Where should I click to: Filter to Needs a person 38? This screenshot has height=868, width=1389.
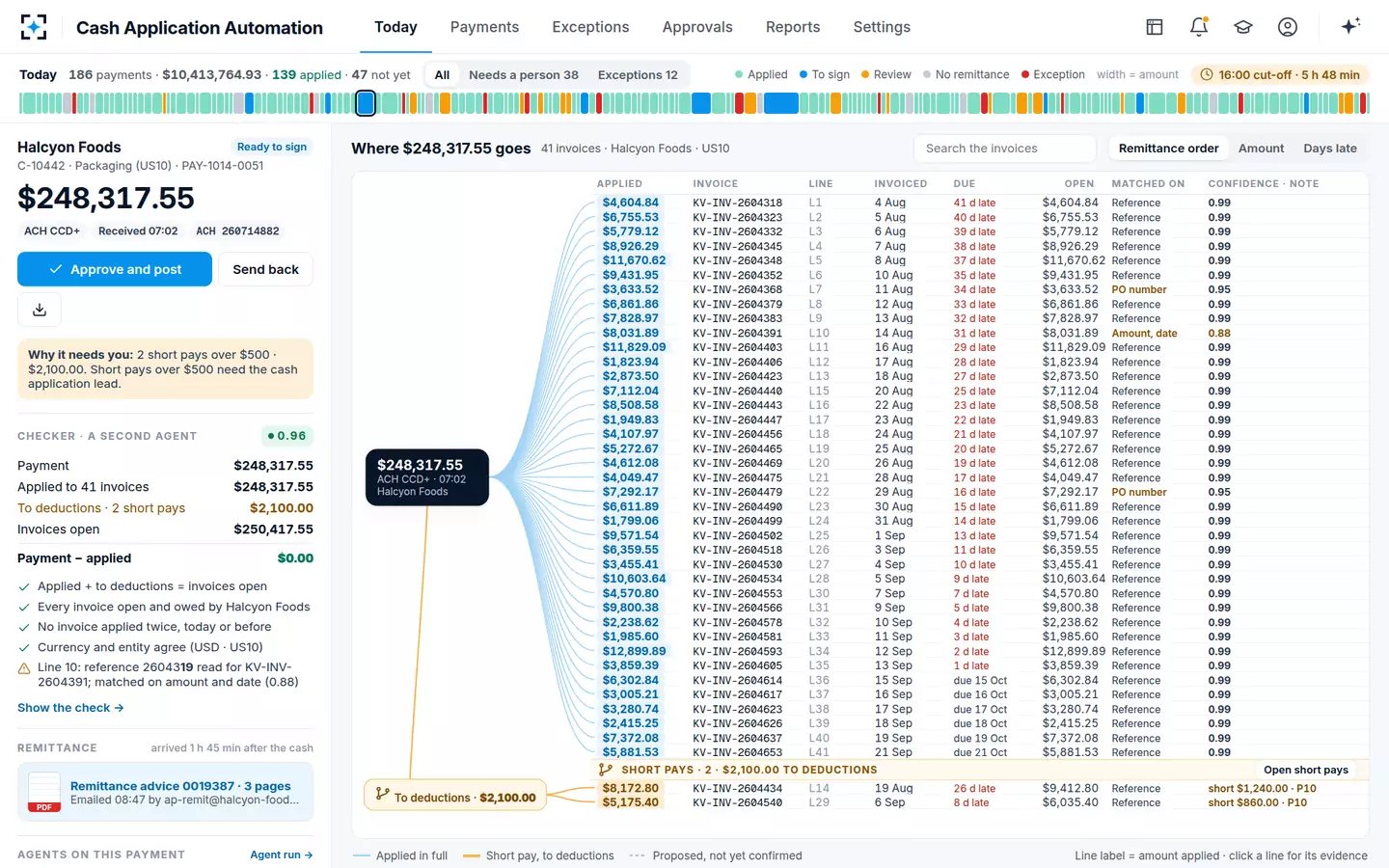(x=524, y=75)
